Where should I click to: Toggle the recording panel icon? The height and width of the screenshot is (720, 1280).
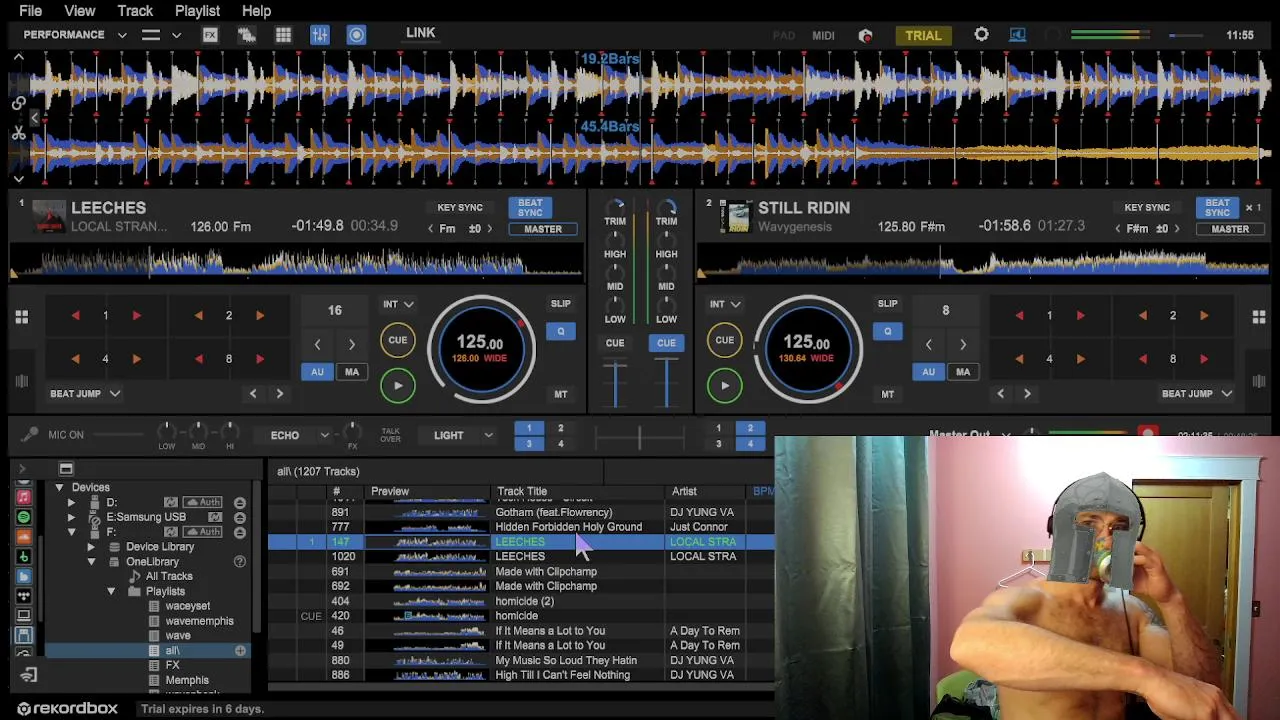pos(356,35)
